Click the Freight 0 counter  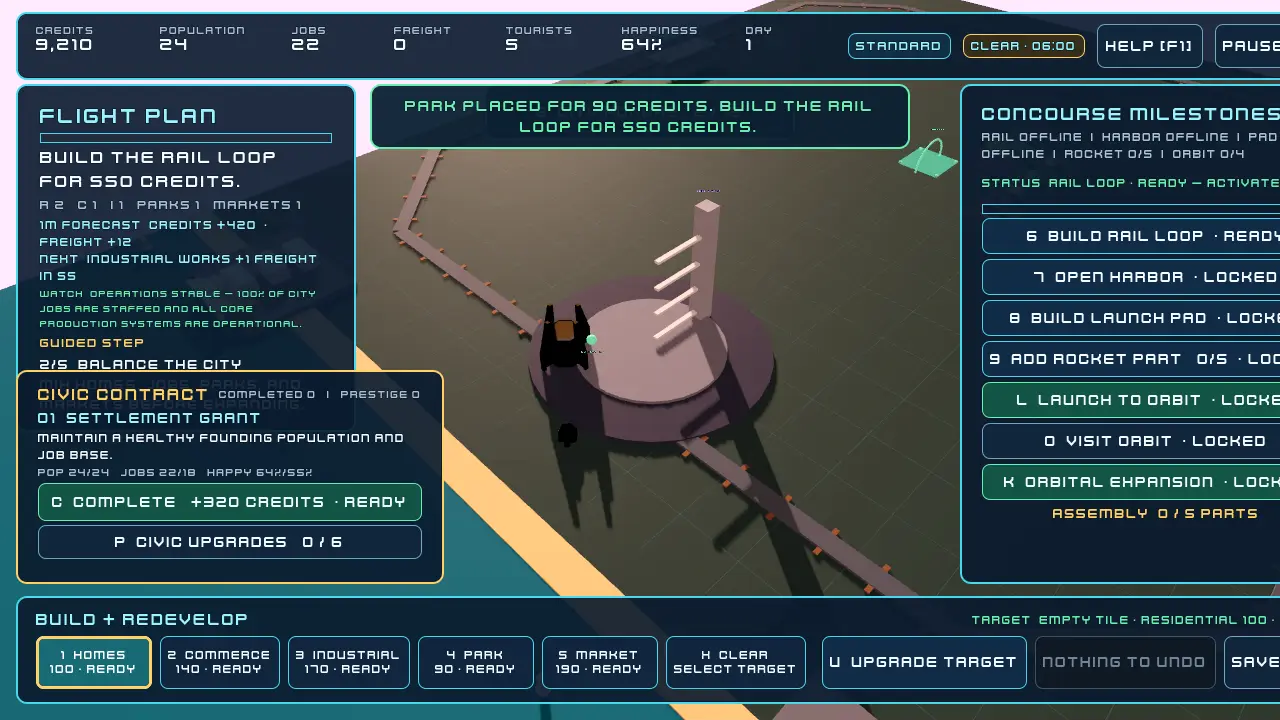pos(422,38)
